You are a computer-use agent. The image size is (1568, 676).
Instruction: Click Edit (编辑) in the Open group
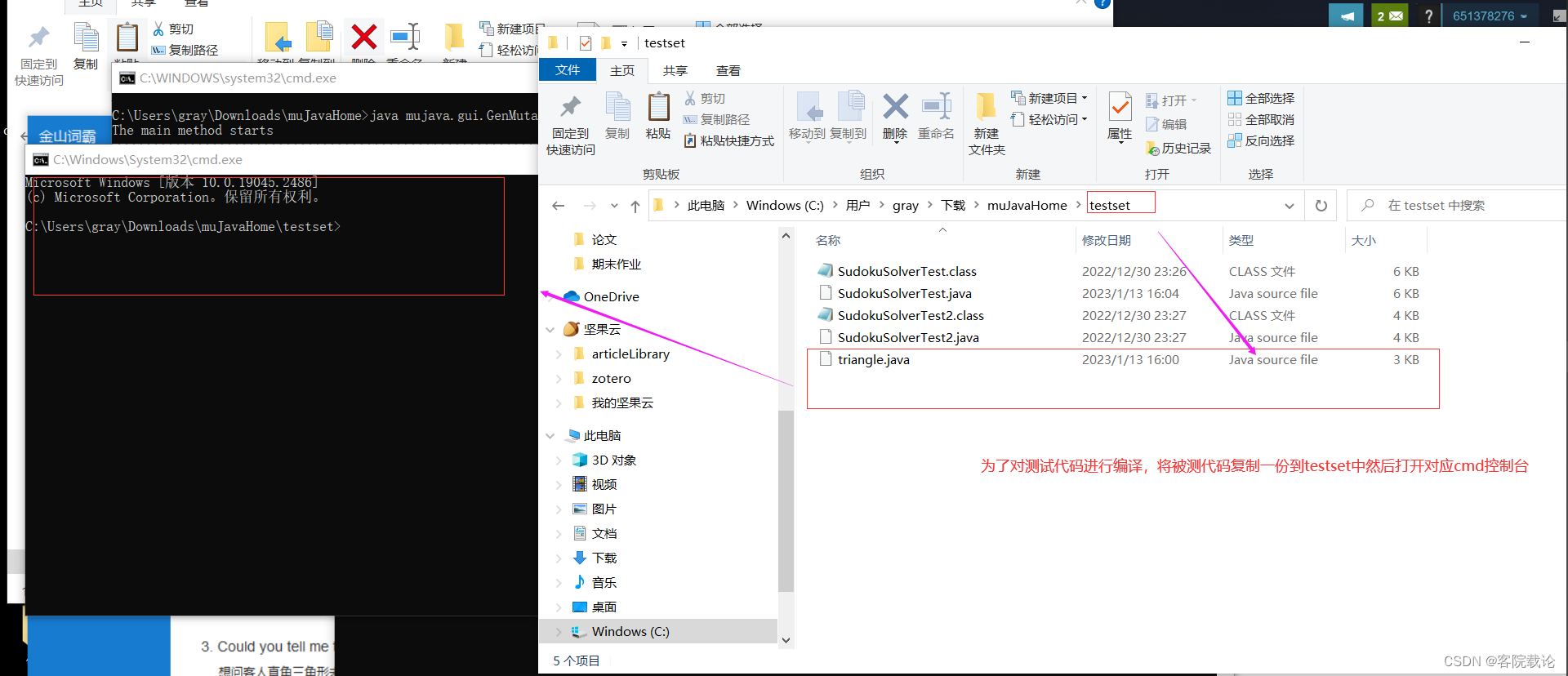(x=1166, y=124)
